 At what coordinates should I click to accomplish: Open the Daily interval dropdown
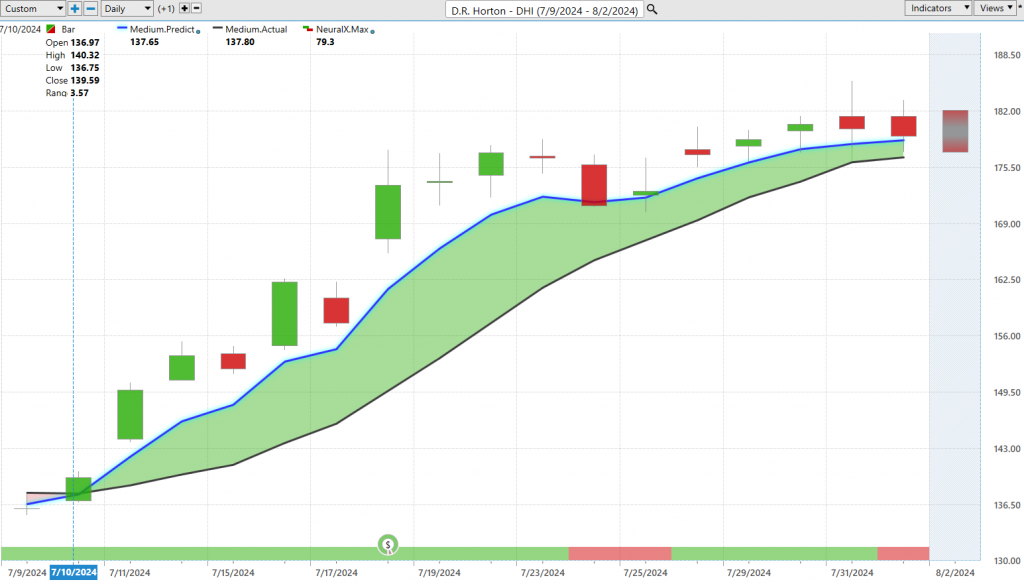tap(128, 8)
